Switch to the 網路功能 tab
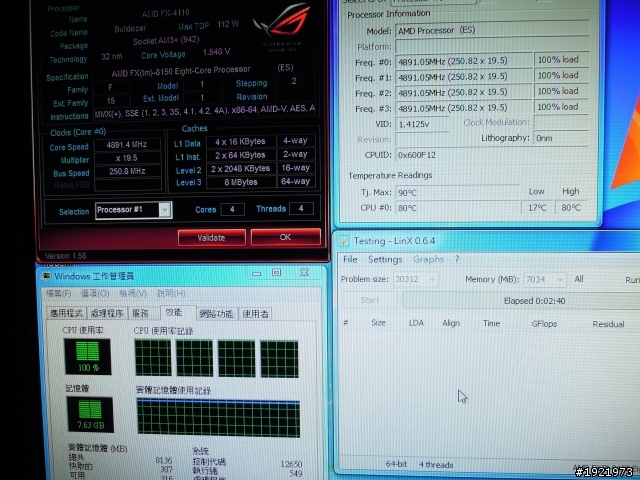 point(216,313)
